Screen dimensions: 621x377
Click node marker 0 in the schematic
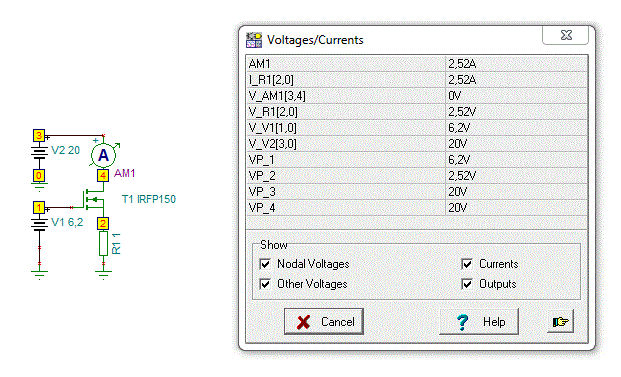click(39, 175)
